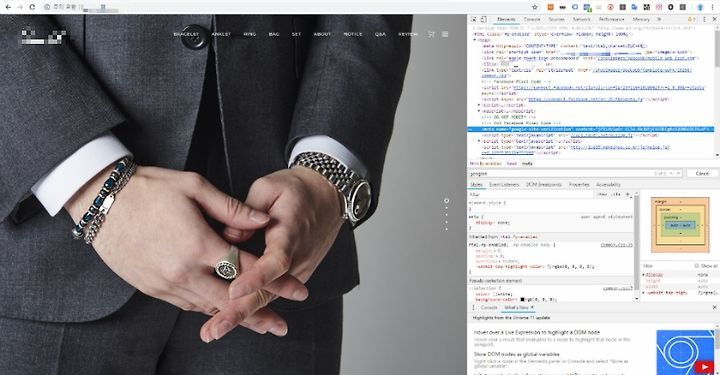Open the common.css link in the Styles pane
The height and width of the screenshot is (375, 720).
tap(616, 245)
